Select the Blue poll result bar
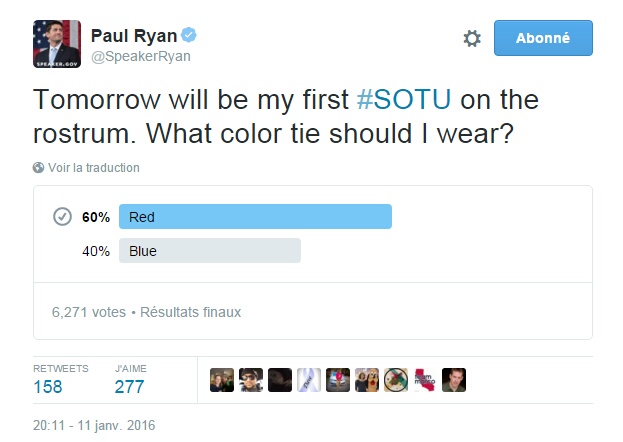This screenshot has height=442, width=623. (210, 251)
